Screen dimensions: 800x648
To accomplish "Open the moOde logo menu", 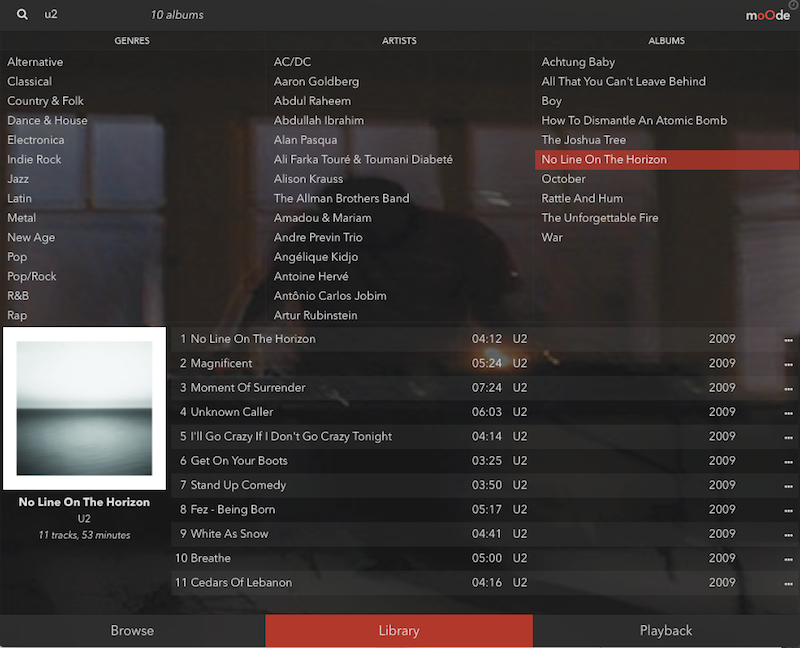I will (x=767, y=15).
